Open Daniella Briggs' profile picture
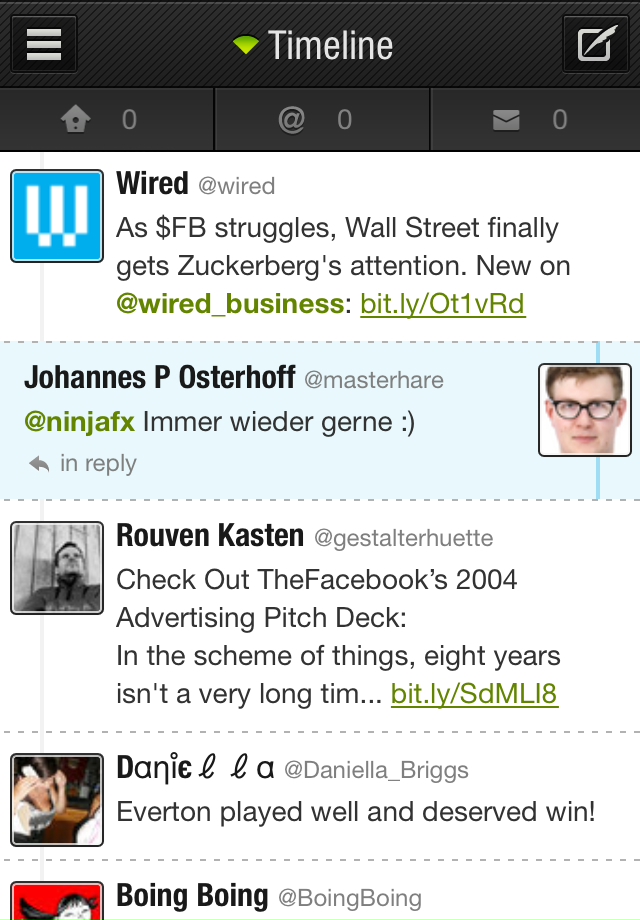The height and width of the screenshot is (920, 640). 57,800
